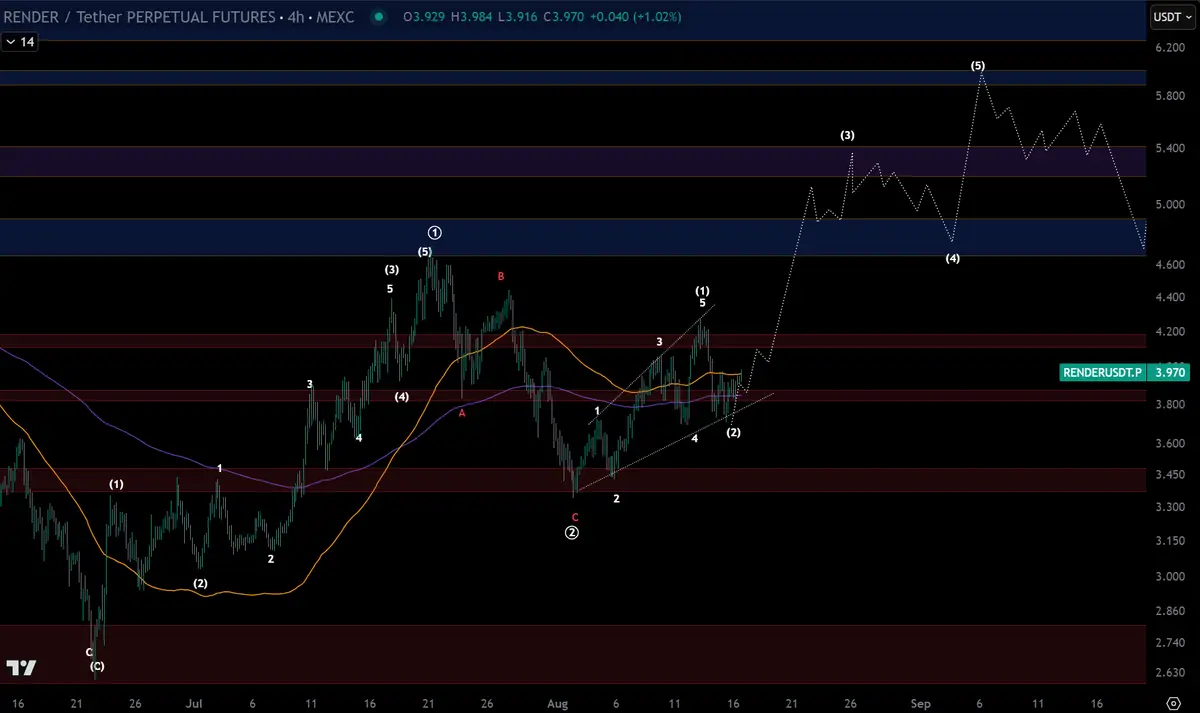Screen dimensions: 1200x713
Task: Select the blue zone rectangle near 6.000
Action: pyautogui.click(x=572, y=78)
